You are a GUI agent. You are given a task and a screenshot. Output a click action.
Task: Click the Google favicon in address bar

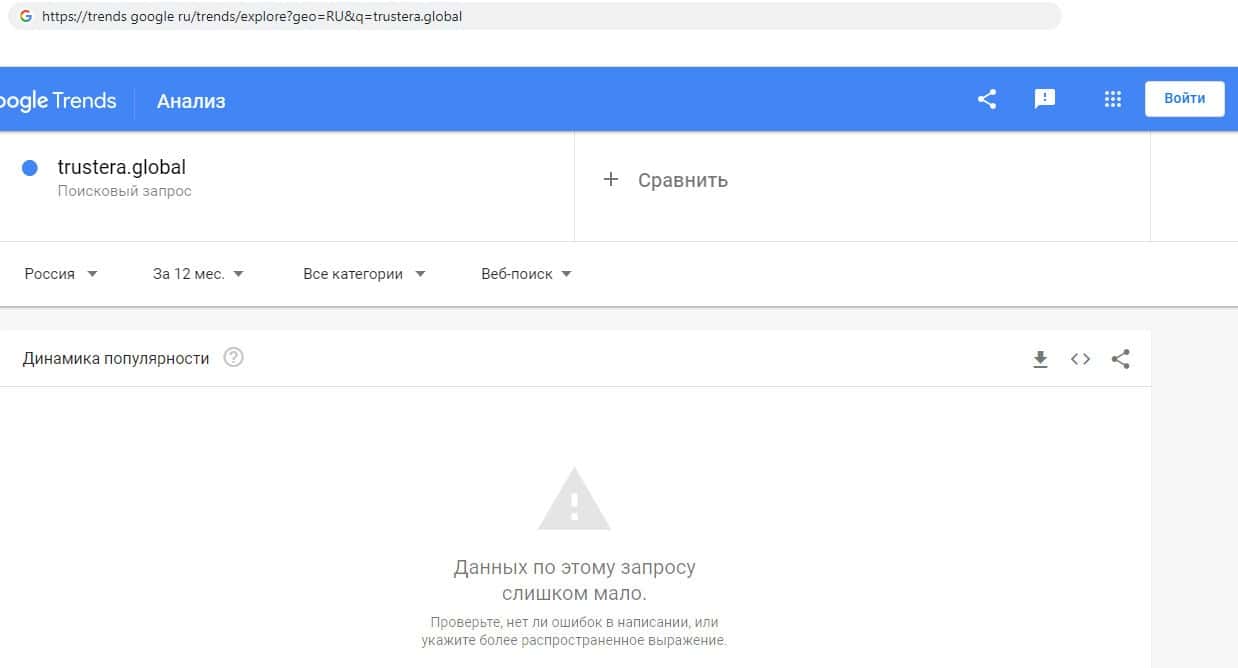[26, 16]
